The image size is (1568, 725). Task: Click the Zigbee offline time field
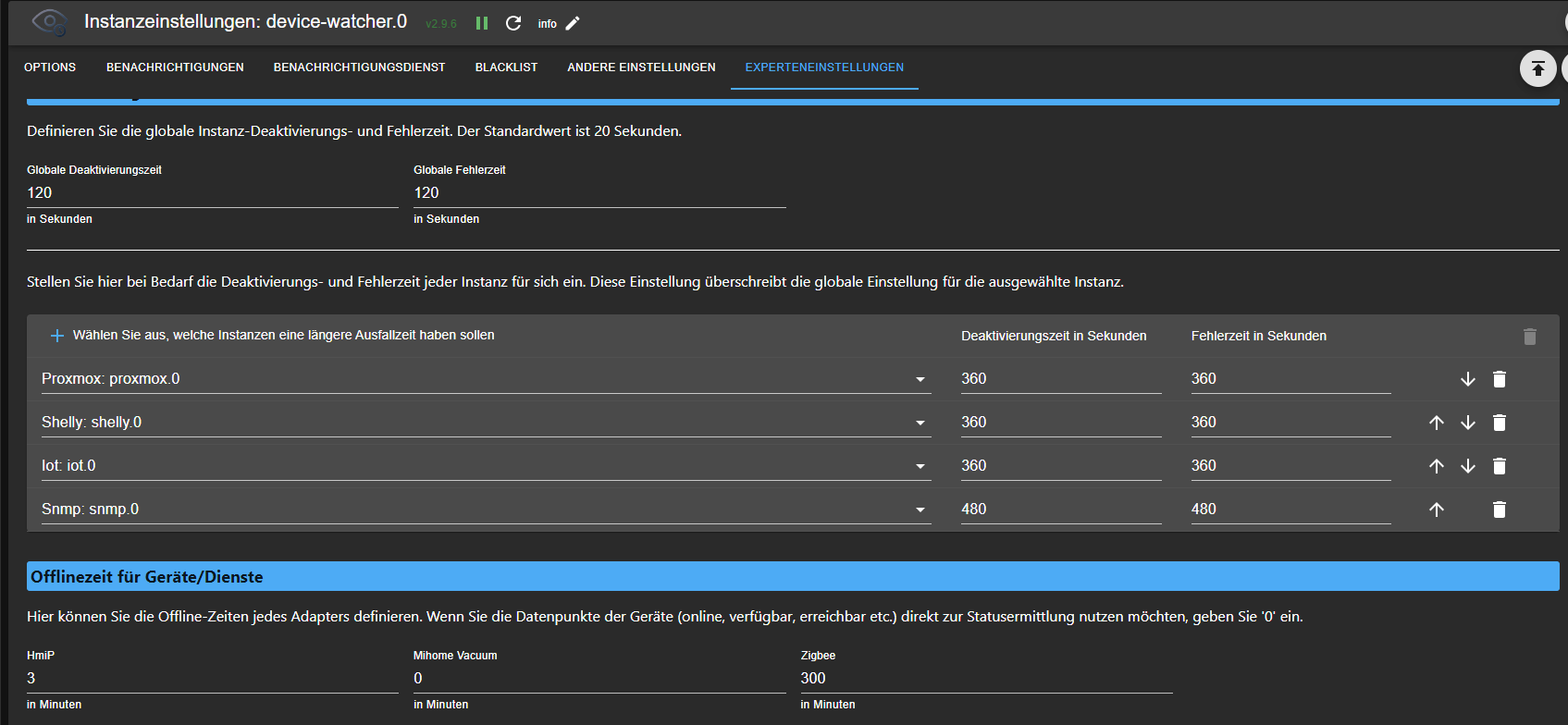[x=986, y=679]
